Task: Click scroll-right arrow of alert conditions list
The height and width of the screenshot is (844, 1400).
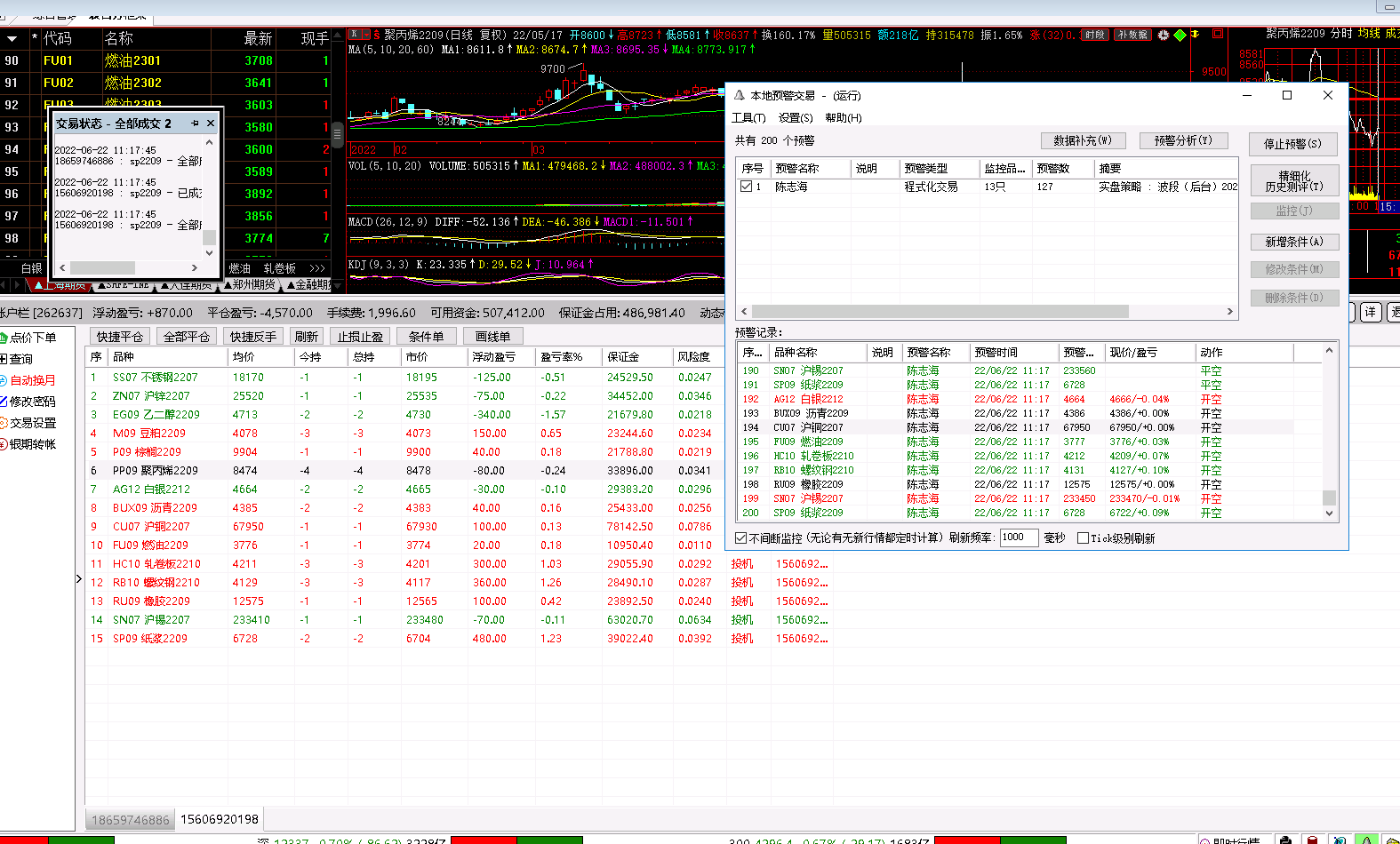Action: pyautogui.click(x=1230, y=312)
